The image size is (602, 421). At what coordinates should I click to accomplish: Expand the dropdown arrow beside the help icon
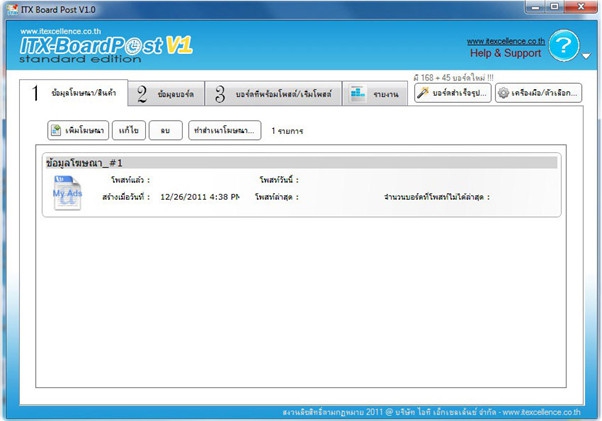pos(586,56)
